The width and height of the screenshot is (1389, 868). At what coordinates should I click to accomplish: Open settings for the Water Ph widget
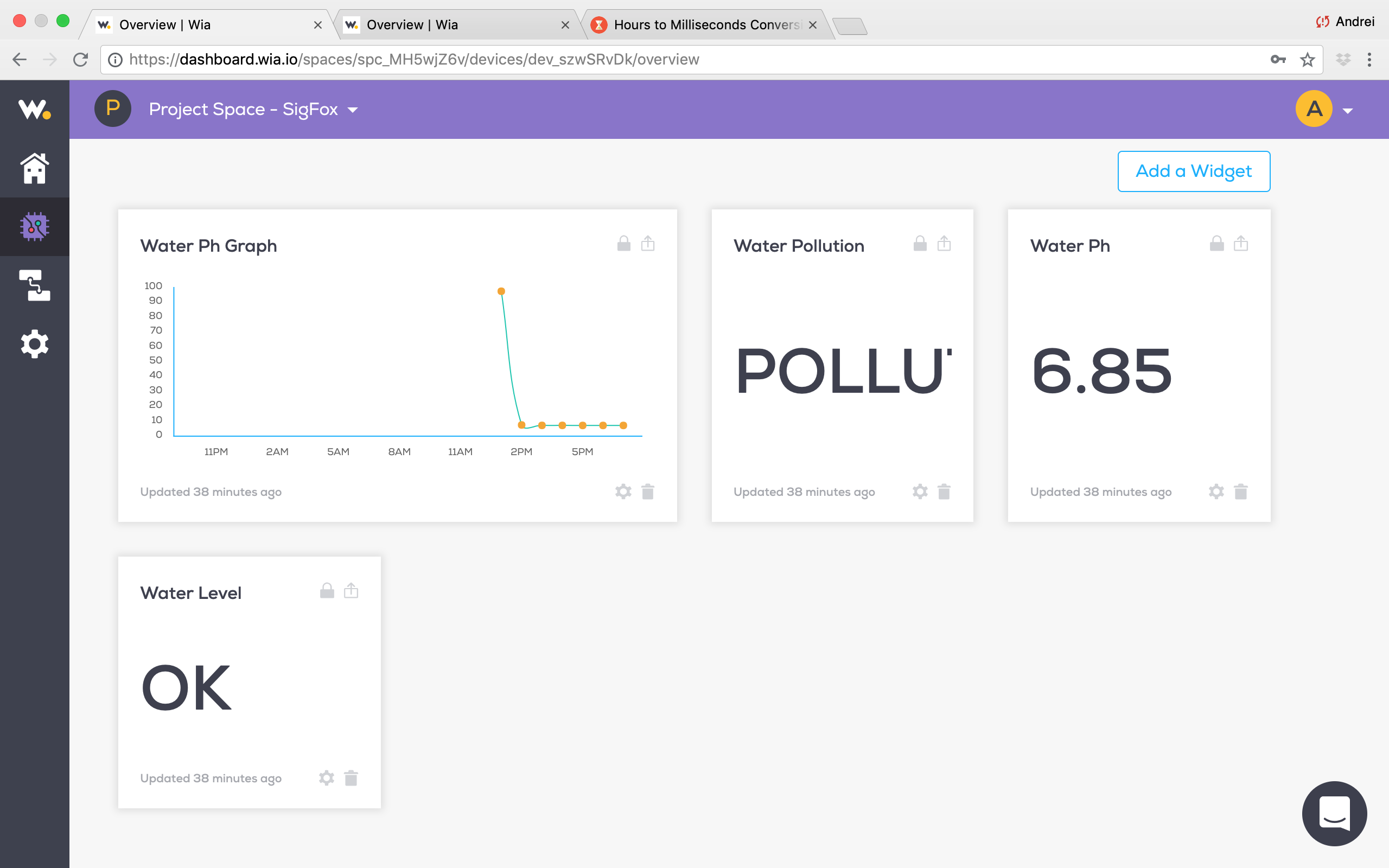[x=1216, y=492]
